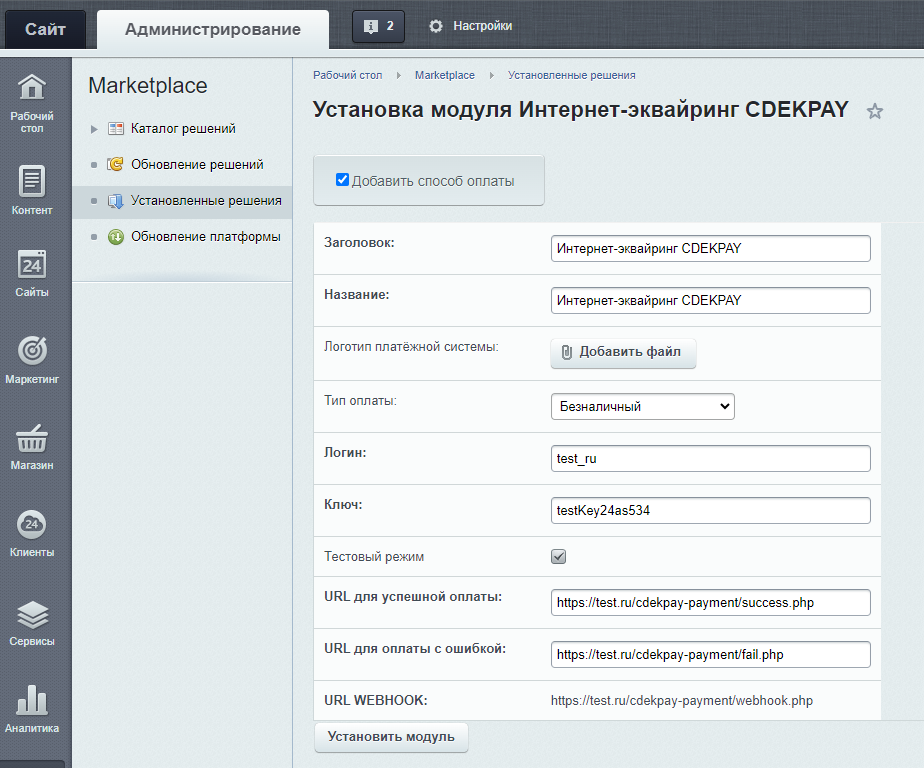Select Каталог решений menu item

[183, 128]
